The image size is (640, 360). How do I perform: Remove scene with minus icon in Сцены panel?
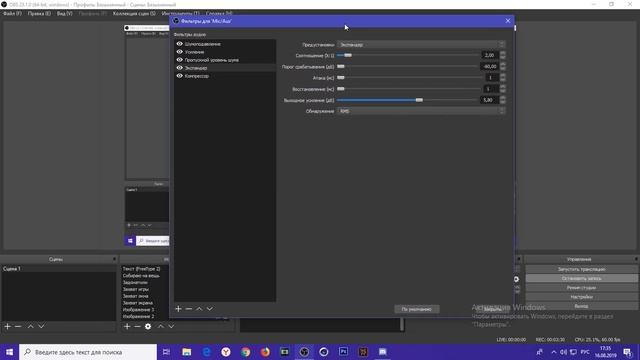(18, 327)
